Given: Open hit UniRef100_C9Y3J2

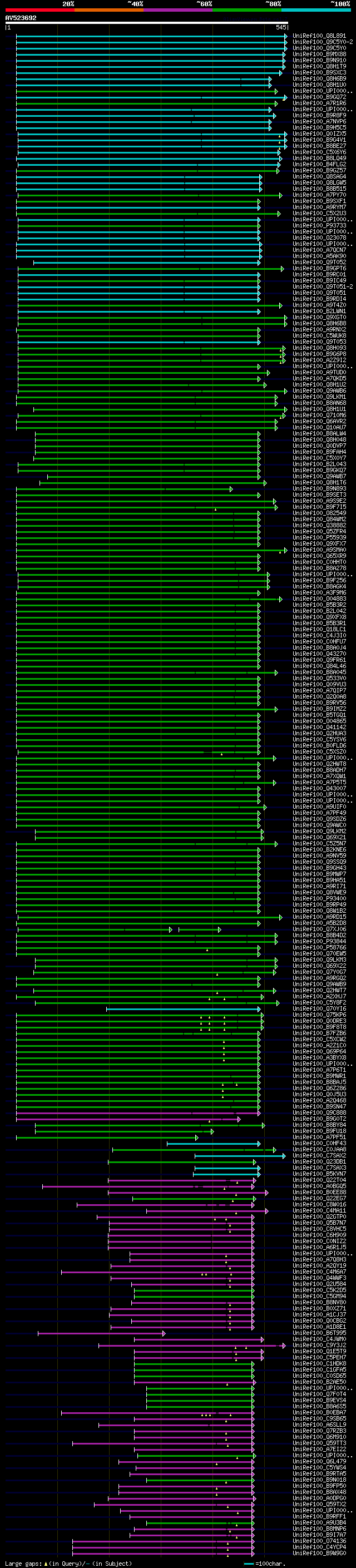Looking at the screenshot, I should tap(319, 1346).
